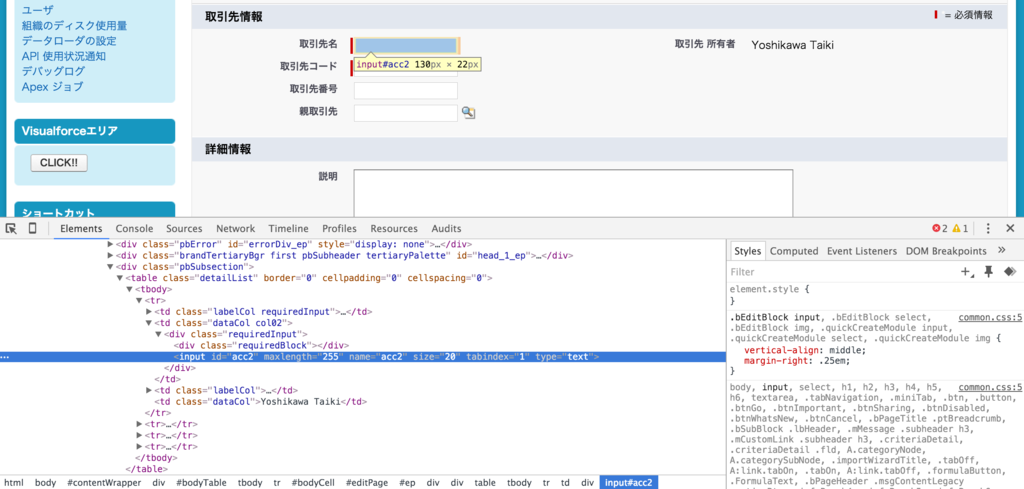Viewport: 1024px width, 489px height.
Task: Open the ユーザ sidebar link
Action: pos(38,10)
